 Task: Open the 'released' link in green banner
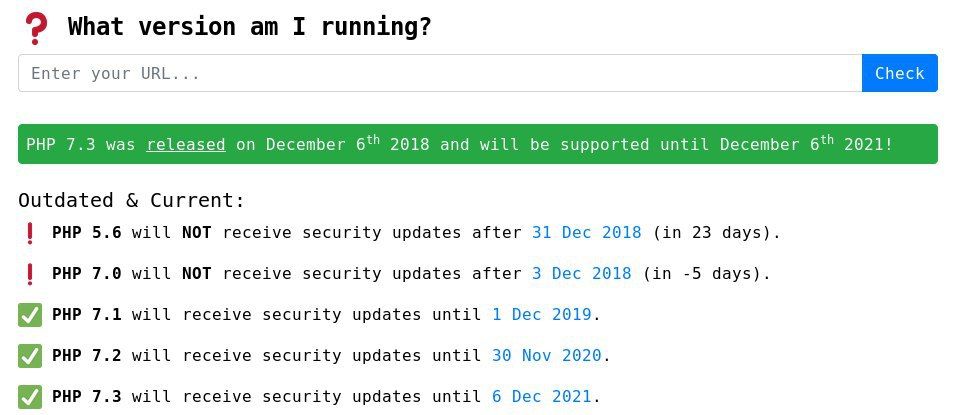click(x=185, y=145)
